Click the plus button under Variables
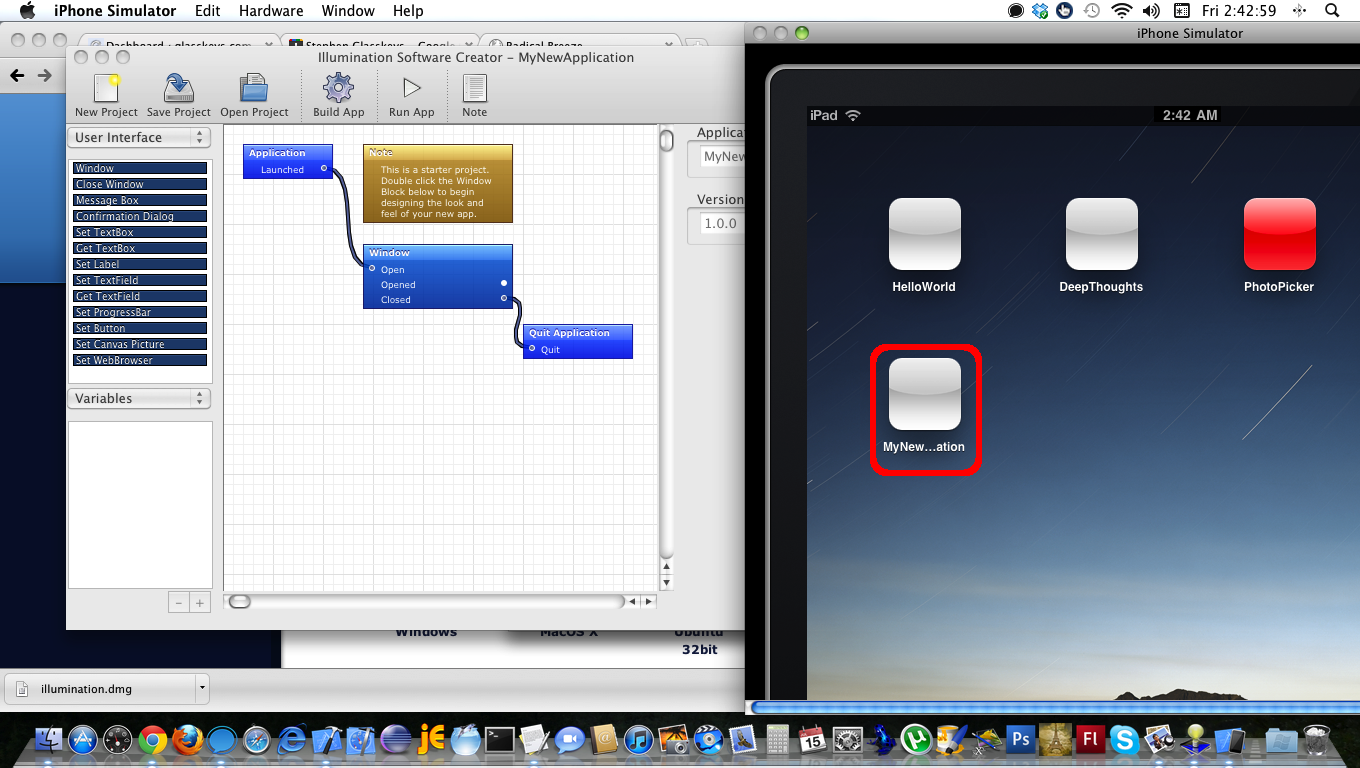Image resolution: width=1360 pixels, height=768 pixels. (x=200, y=603)
